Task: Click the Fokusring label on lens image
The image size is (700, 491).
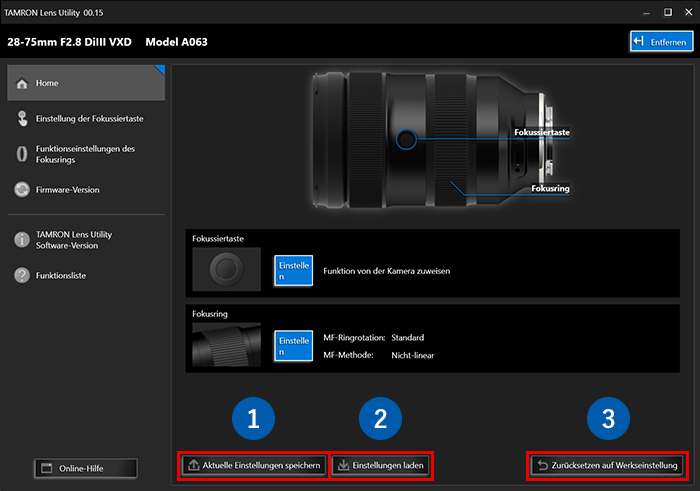Action: point(550,188)
